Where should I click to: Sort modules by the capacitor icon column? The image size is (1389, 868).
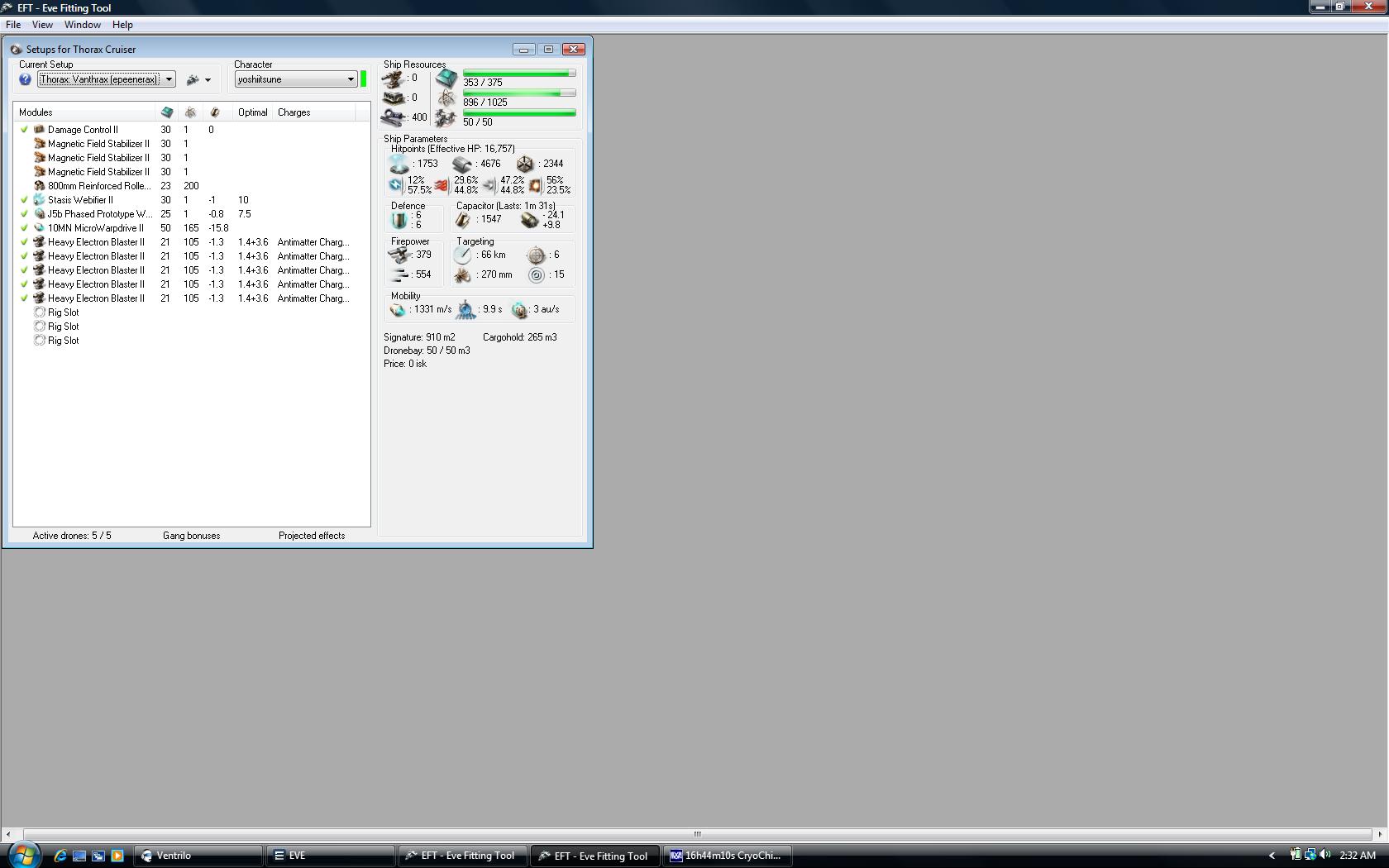(215, 112)
